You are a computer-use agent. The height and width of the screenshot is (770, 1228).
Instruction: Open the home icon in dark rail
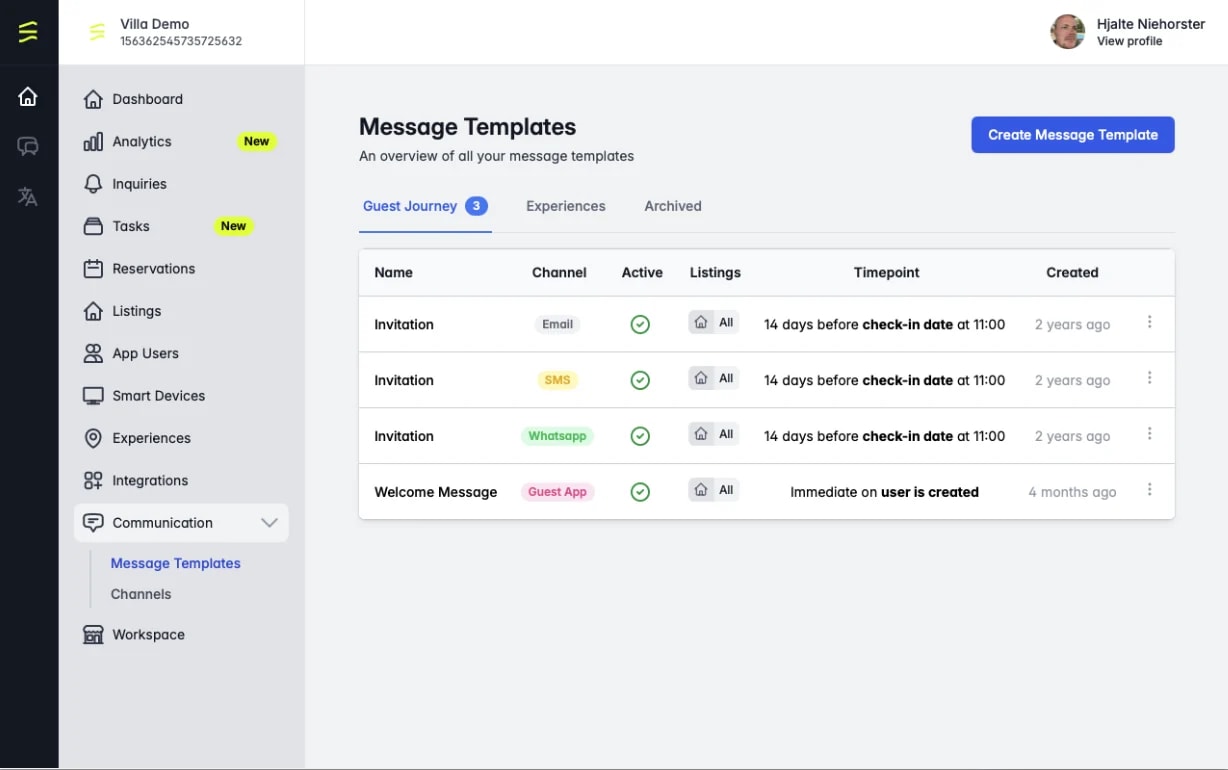(x=28, y=97)
